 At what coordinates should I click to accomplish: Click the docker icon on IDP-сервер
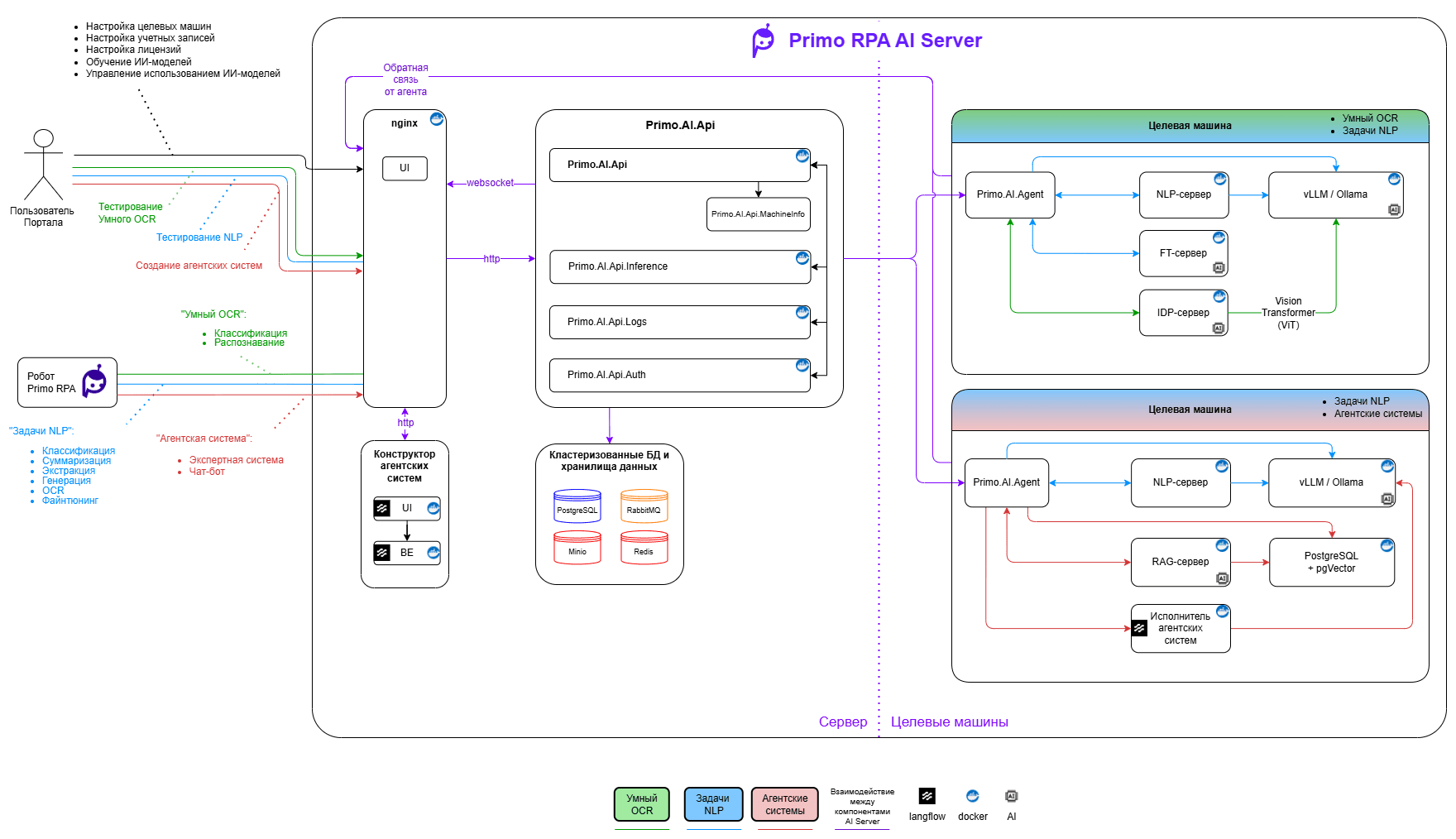click(x=1219, y=296)
